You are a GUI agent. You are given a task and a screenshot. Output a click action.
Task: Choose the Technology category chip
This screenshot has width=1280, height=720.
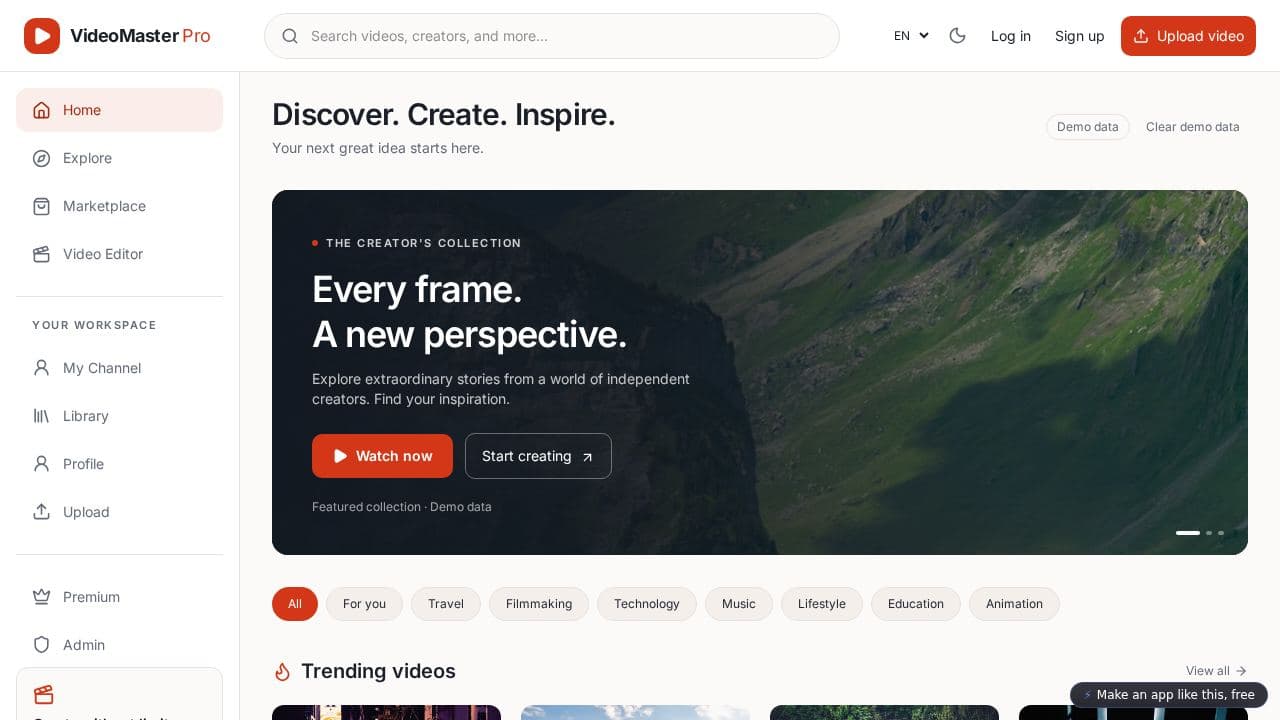[x=647, y=604]
